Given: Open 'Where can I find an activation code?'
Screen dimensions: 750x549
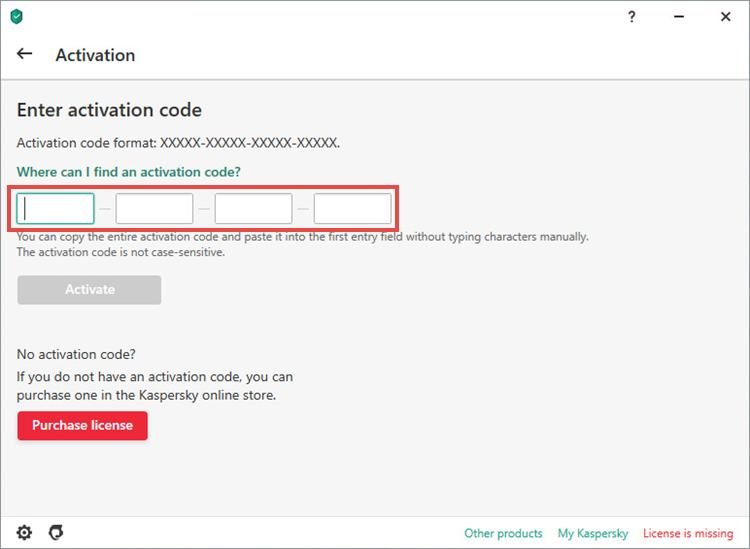Looking at the screenshot, I should click(129, 172).
